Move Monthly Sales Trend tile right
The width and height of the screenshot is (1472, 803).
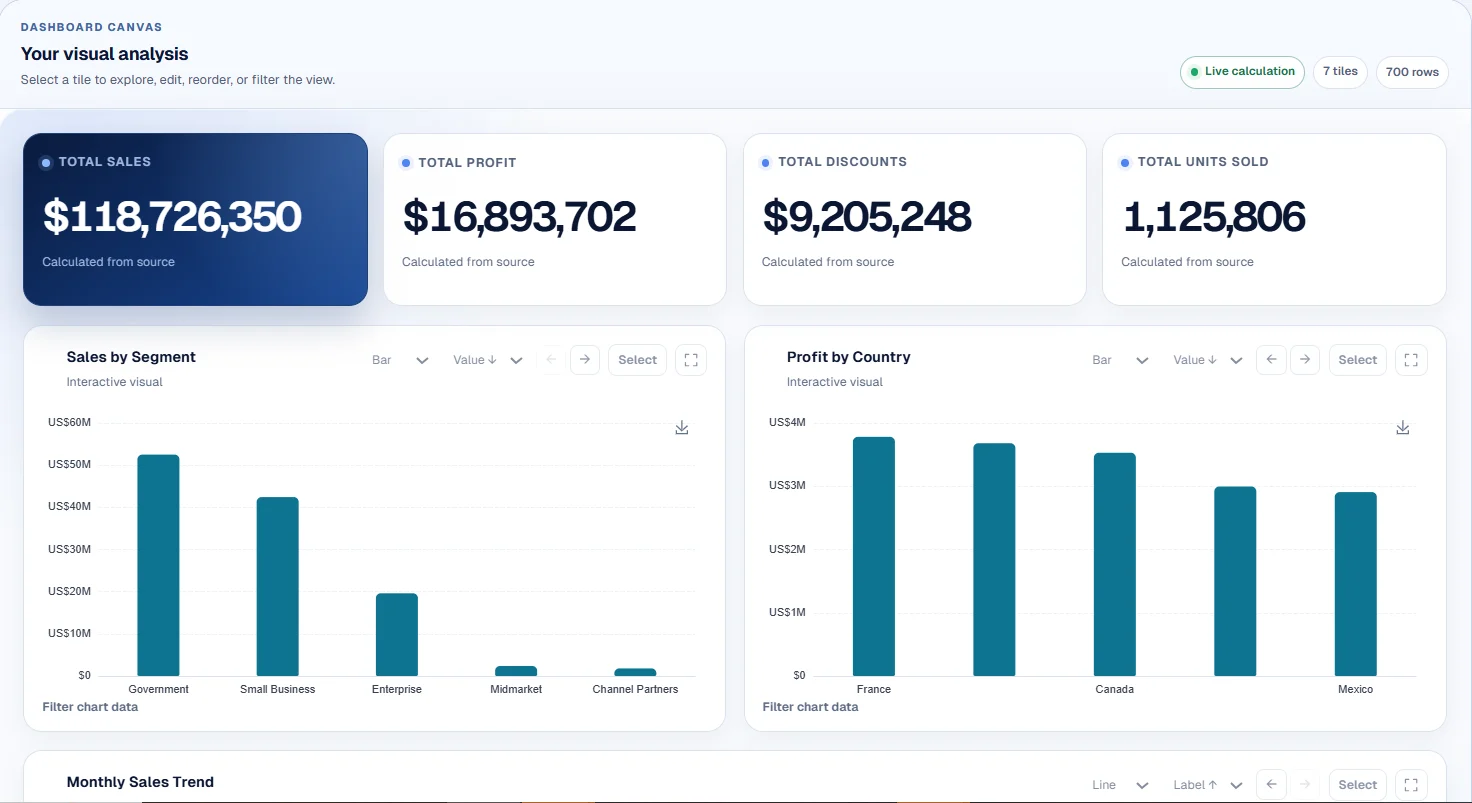click(x=1305, y=785)
